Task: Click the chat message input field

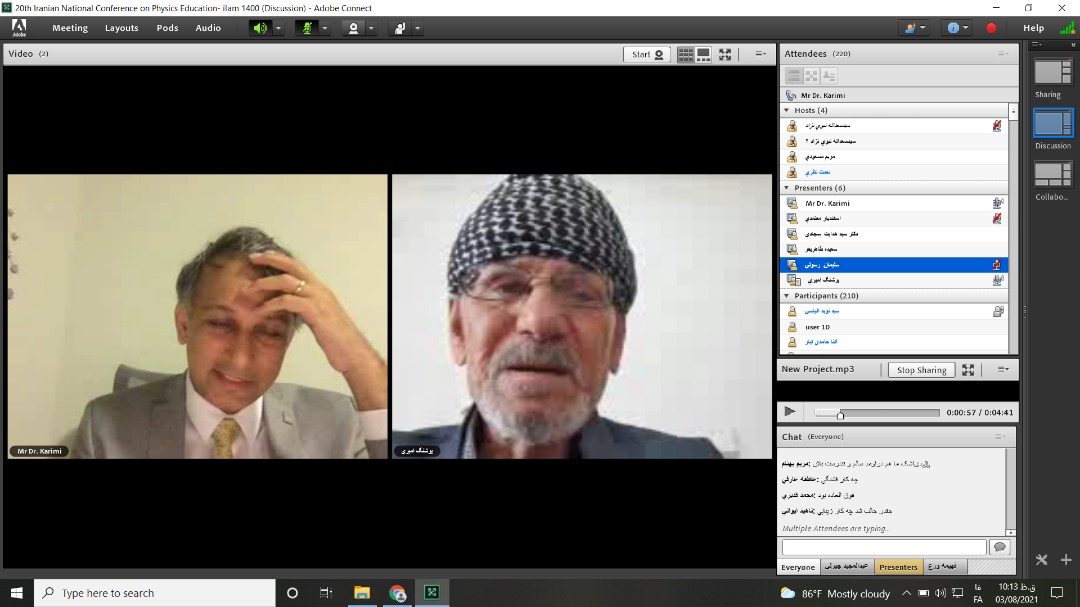Action: click(883, 547)
